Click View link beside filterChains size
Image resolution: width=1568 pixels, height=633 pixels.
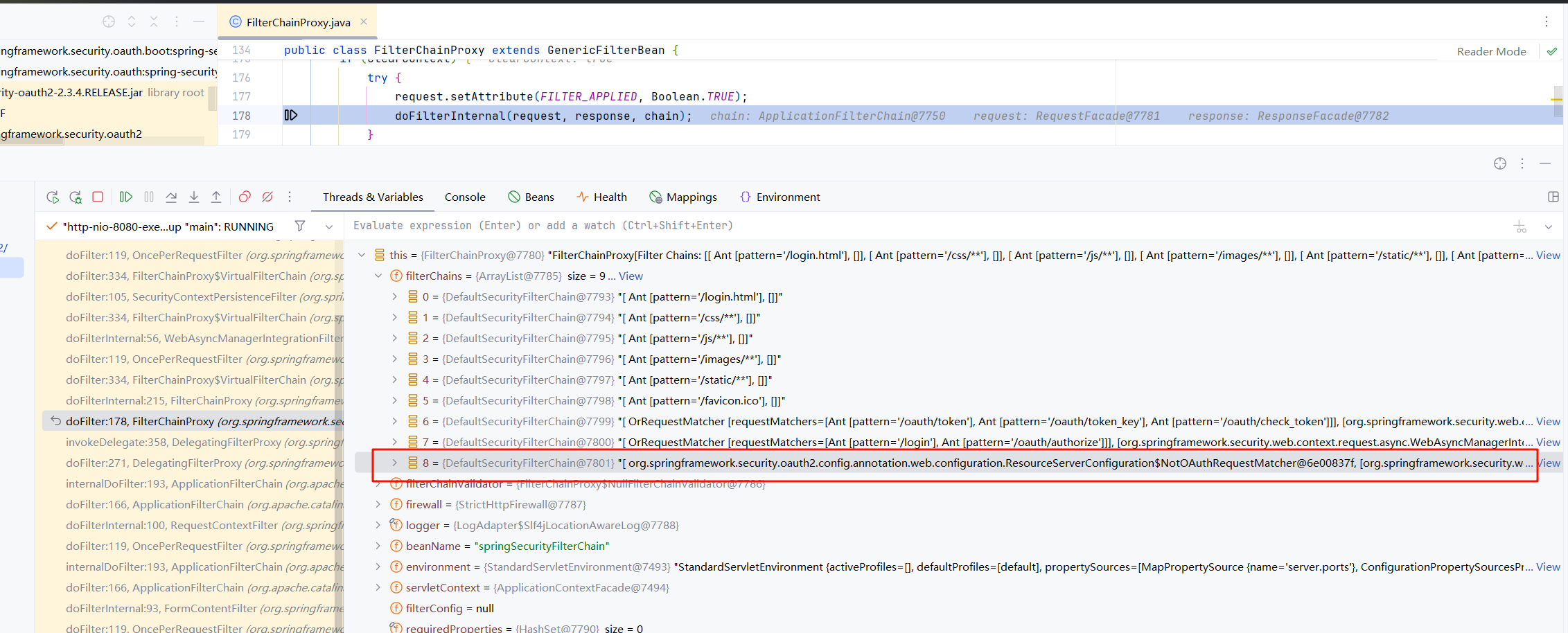[631, 276]
